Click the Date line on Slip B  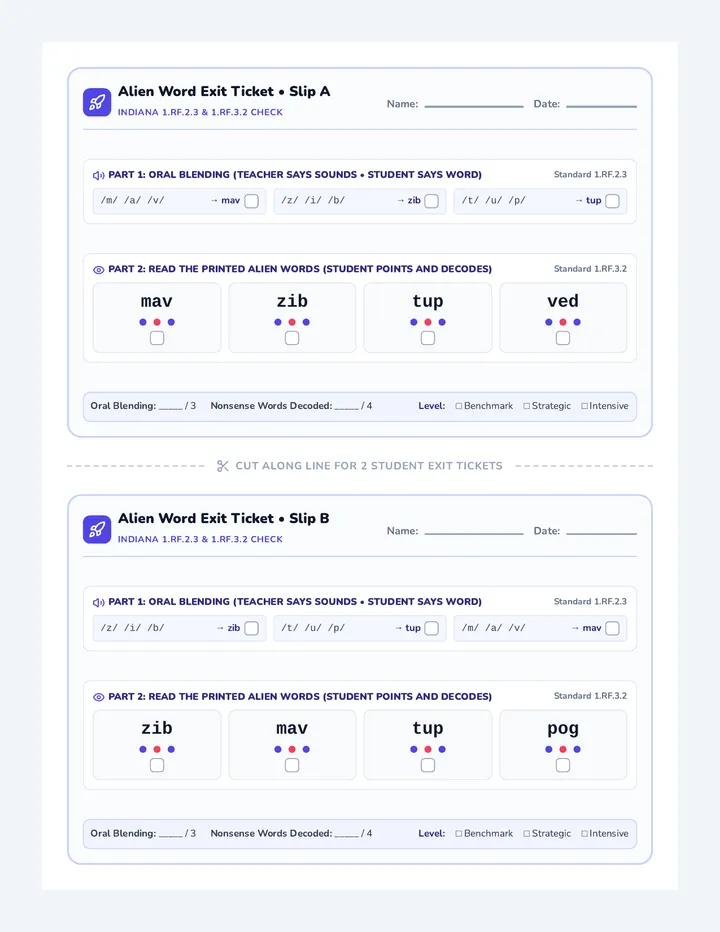tap(601, 533)
